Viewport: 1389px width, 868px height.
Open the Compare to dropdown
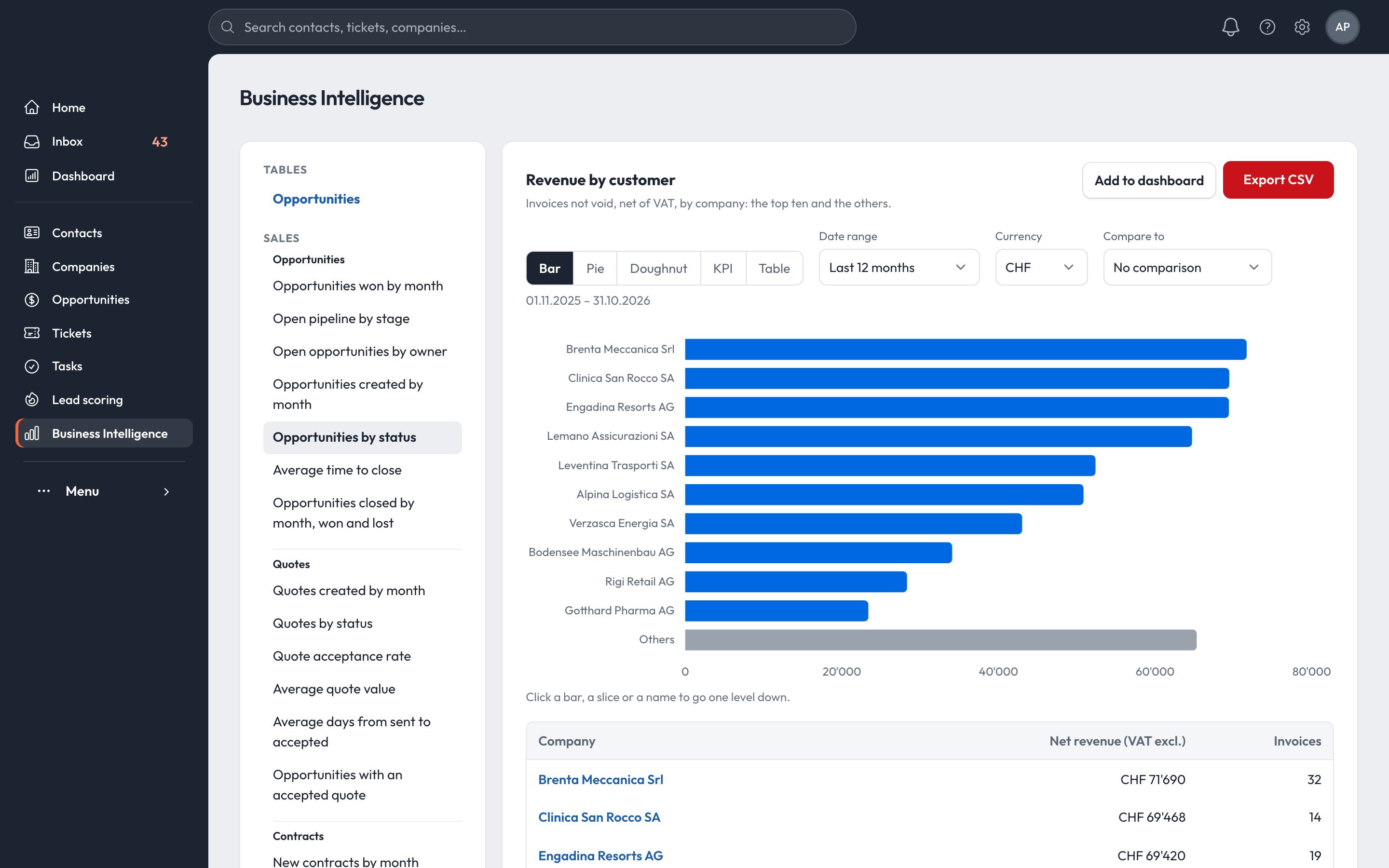[1187, 268]
